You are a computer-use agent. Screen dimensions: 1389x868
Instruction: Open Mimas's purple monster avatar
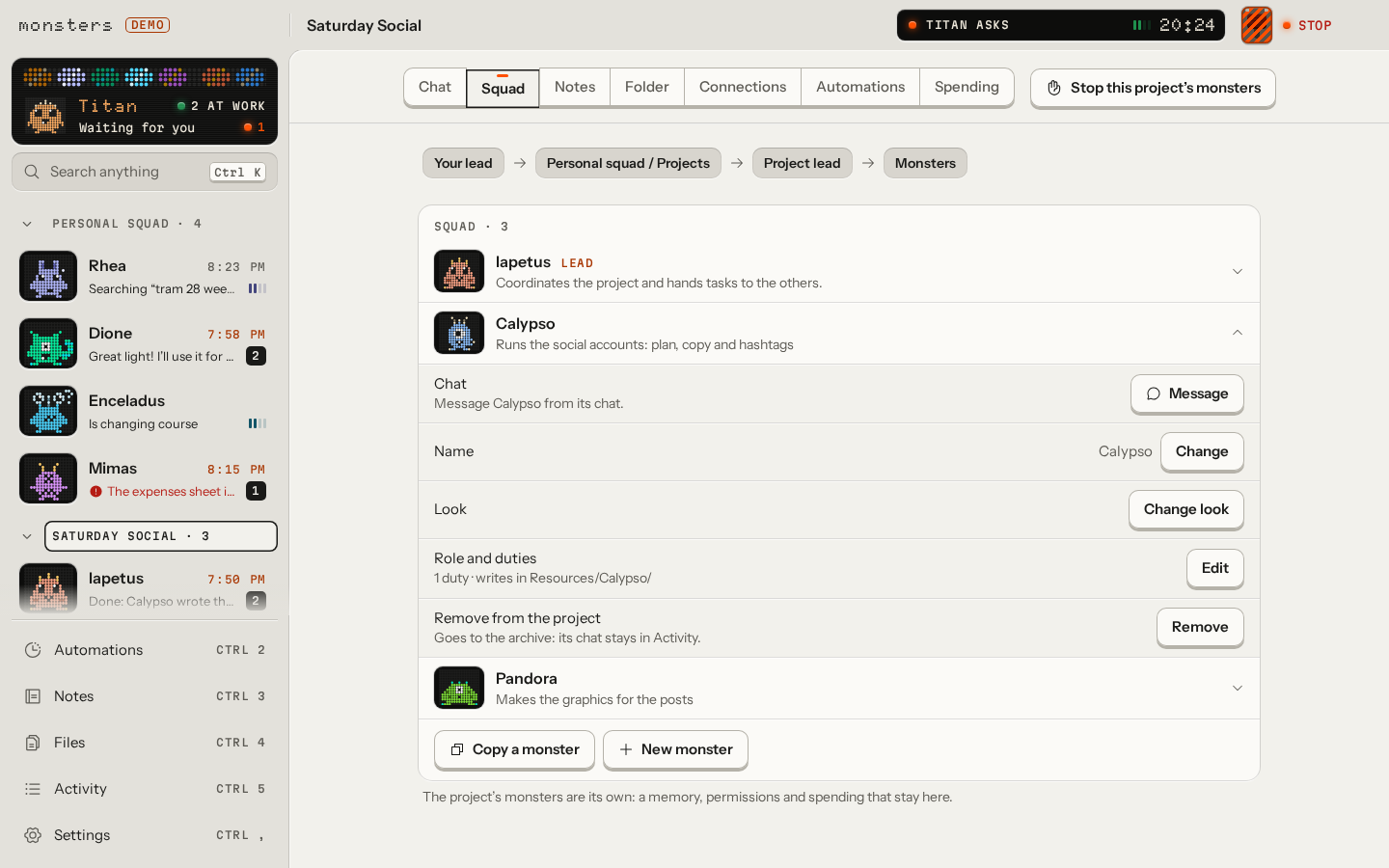coord(48,478)
